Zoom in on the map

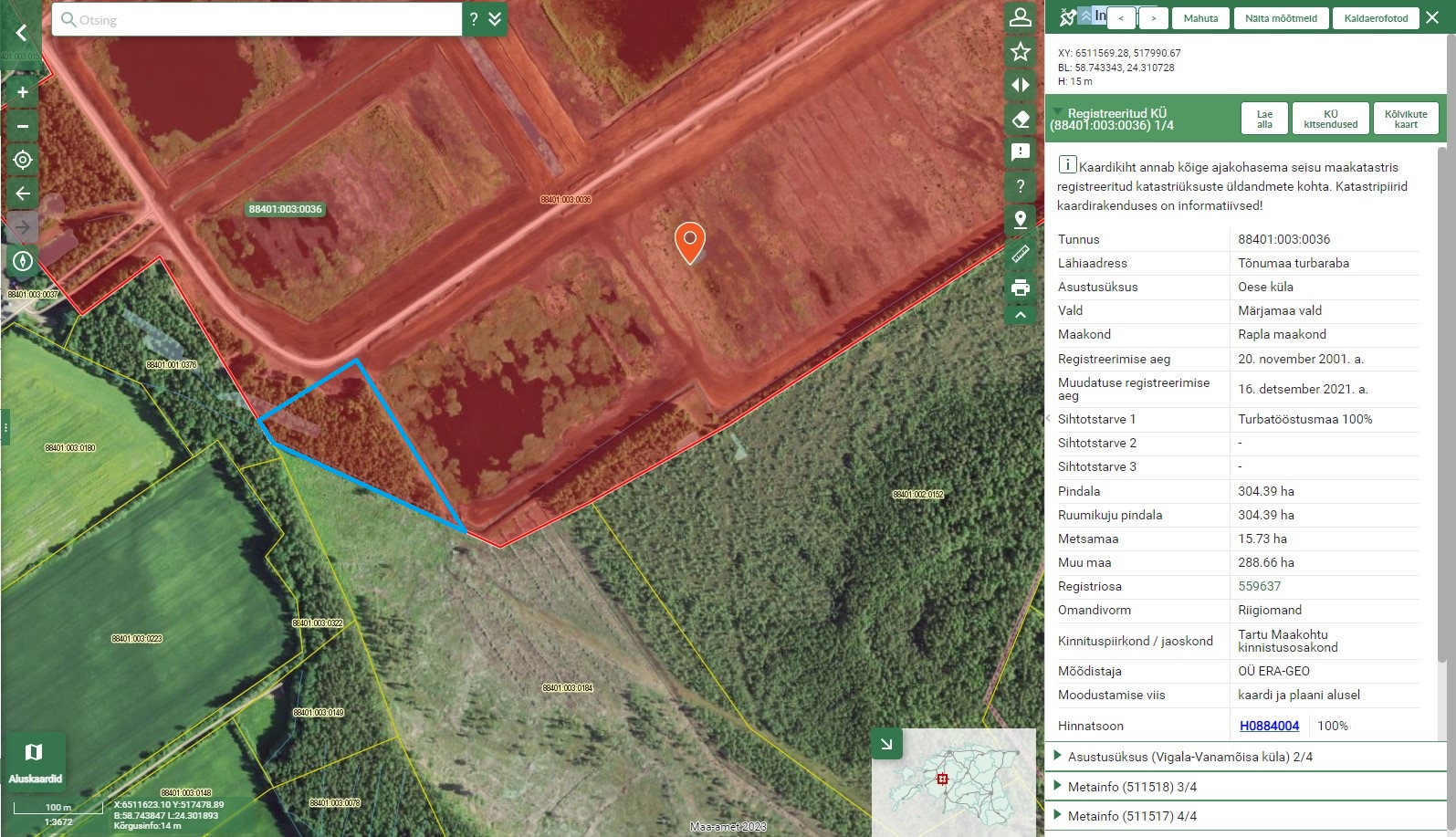click(x=23, y=92)
